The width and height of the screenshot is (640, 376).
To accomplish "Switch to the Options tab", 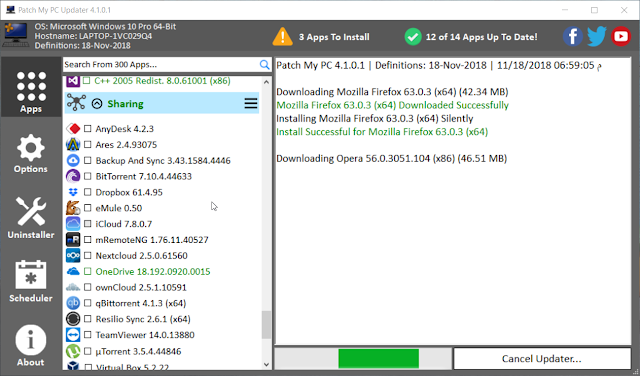I will pyautogui.click(x=31, y=154).
